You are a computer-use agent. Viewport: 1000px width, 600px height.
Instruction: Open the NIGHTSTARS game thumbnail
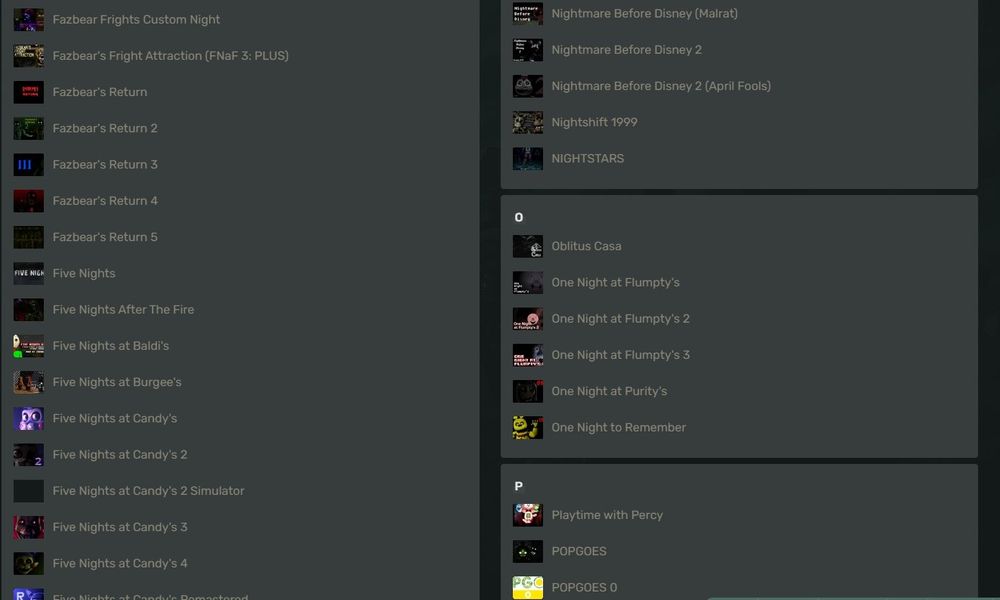point(527,159)
